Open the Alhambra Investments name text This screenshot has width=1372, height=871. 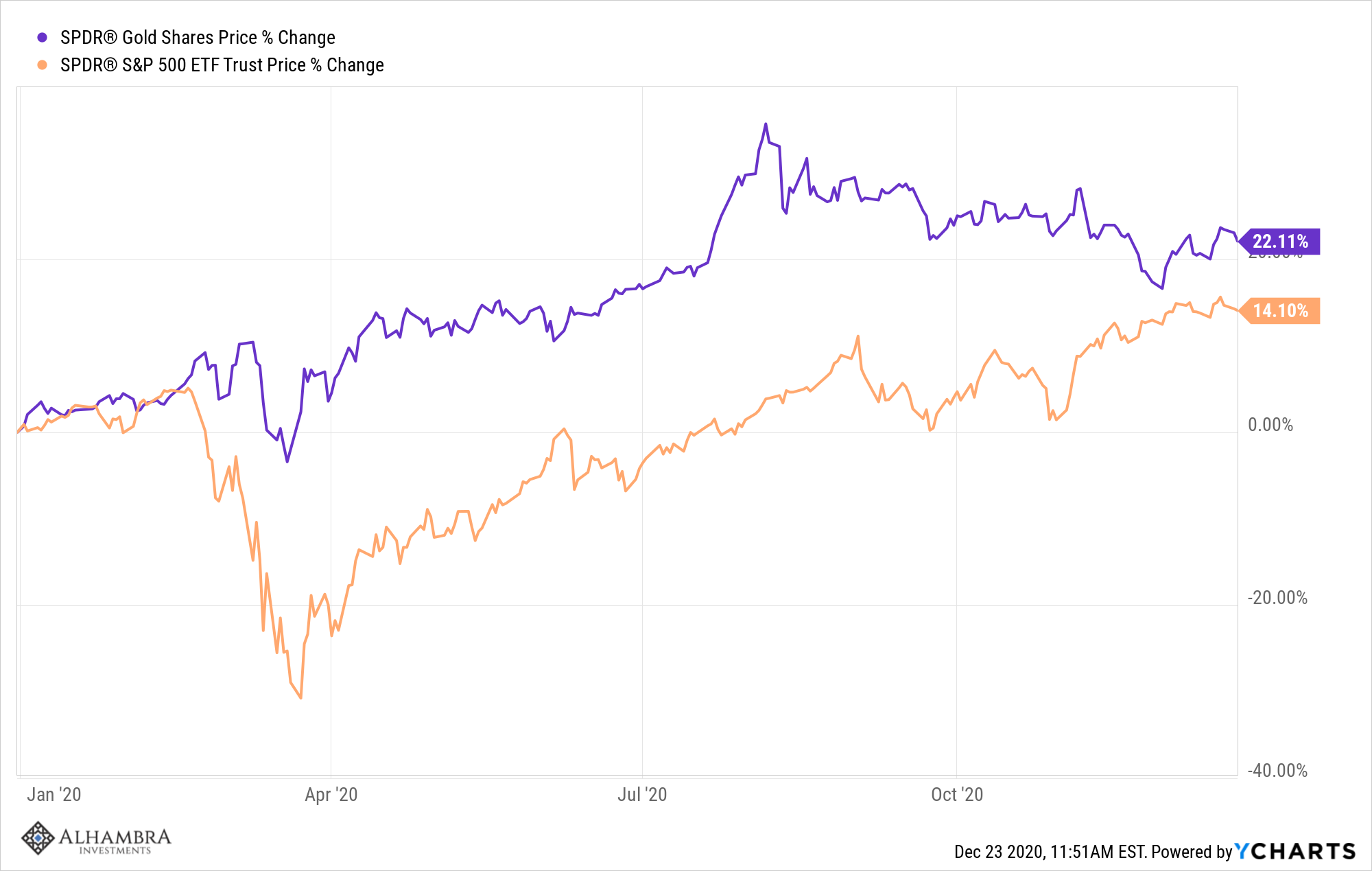(x=115, y=840)
